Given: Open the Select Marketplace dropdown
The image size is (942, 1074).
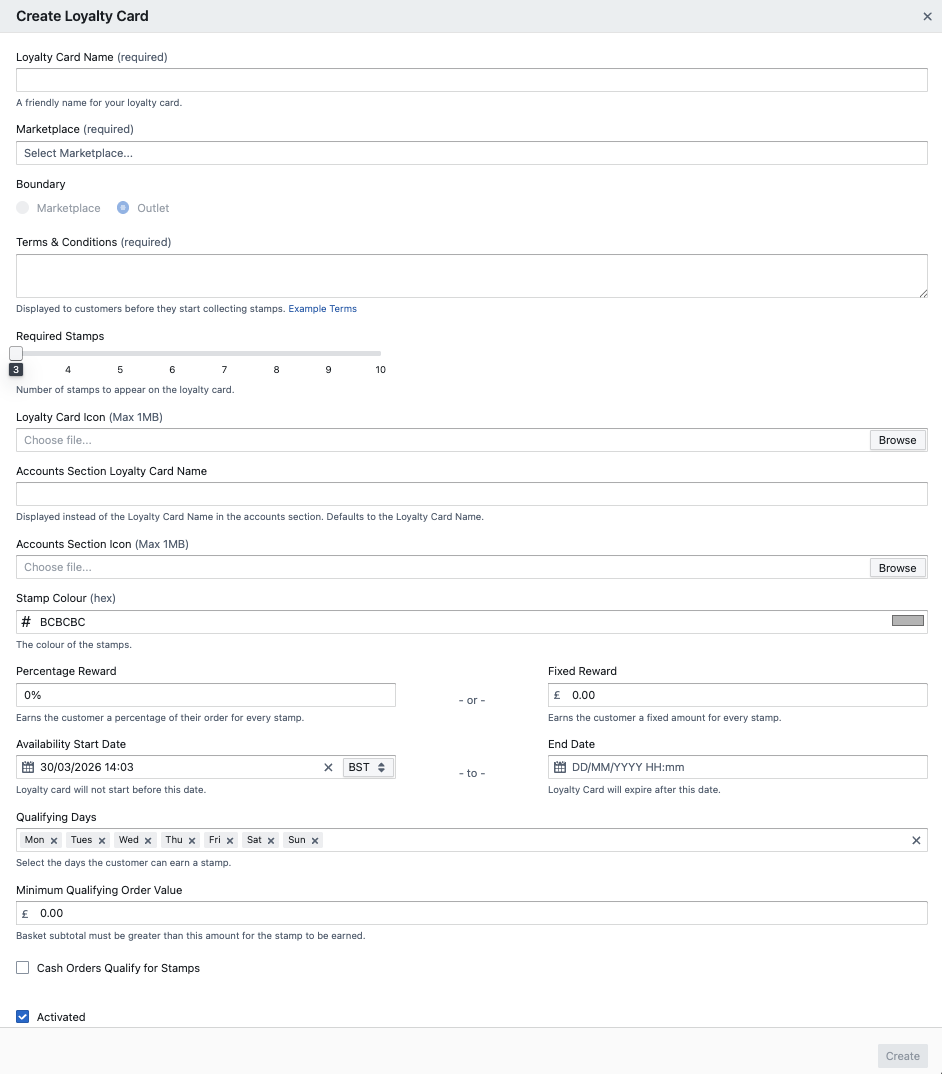Looking at the screenshot, I should click(x=471, y=153).
